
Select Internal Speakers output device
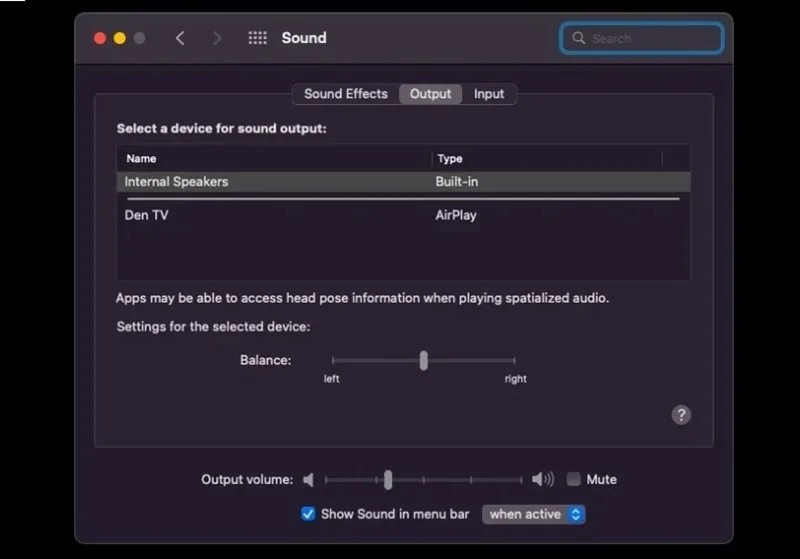pyautogui.click(x=403, y=182)
